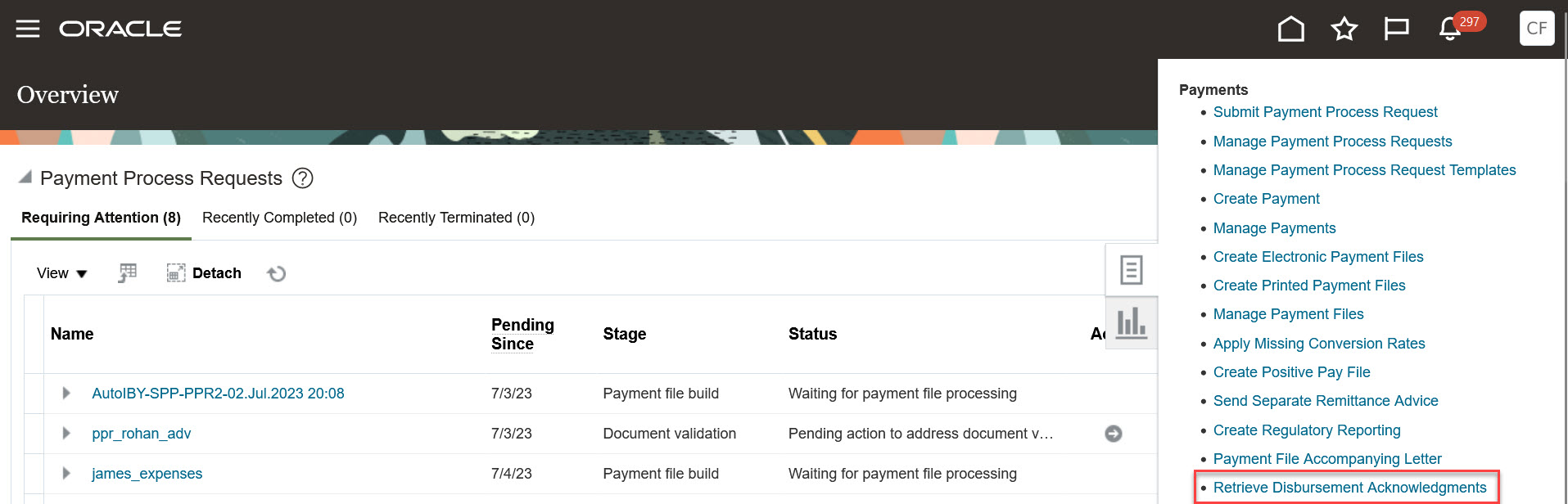Click the help icon beside Payment Process Requests
This screenshot has height=504, width=1568.
click(x=303, y=178)
